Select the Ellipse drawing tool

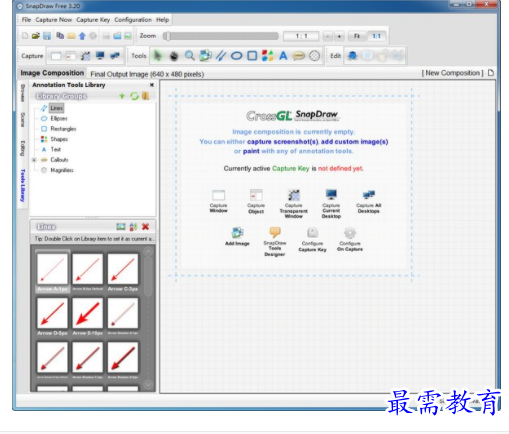(236, 56)
